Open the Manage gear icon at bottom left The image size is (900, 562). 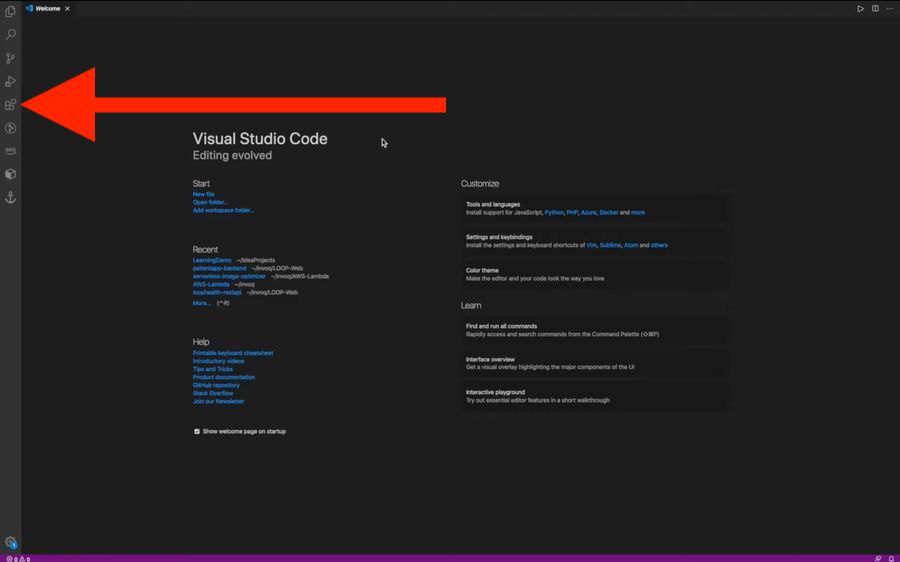[x=10, y=541]
